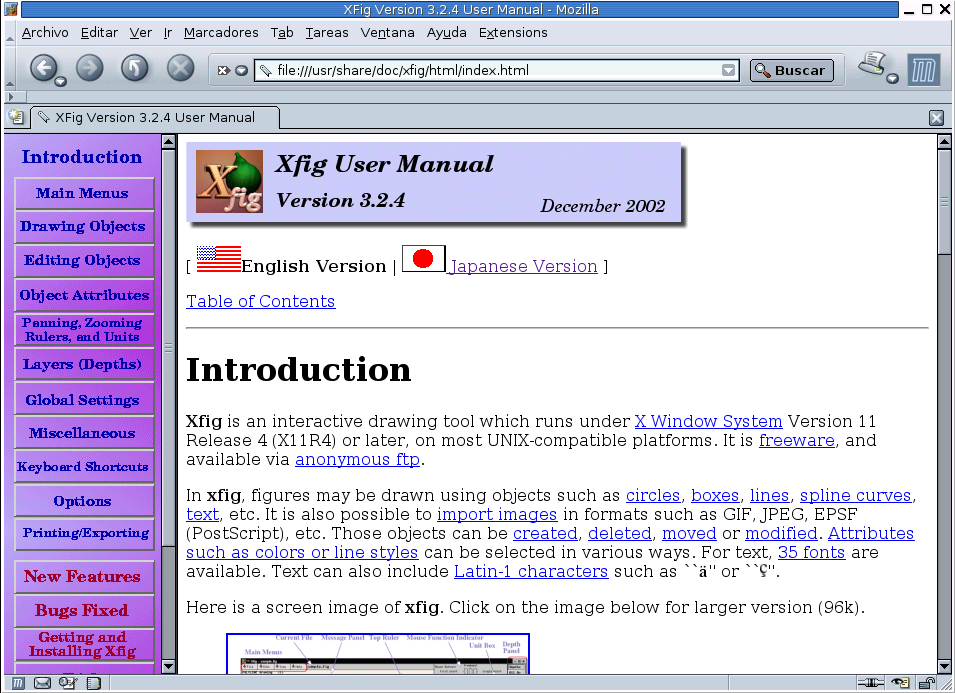
Task: Open the Global Settings sidebar button
Action: (x=84, y=400)
